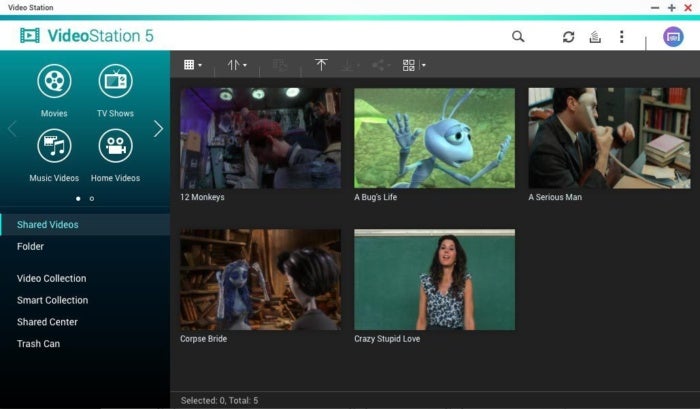Click the search magnifier icon
Screen dimensions: 700x409
tap(518, 36)
